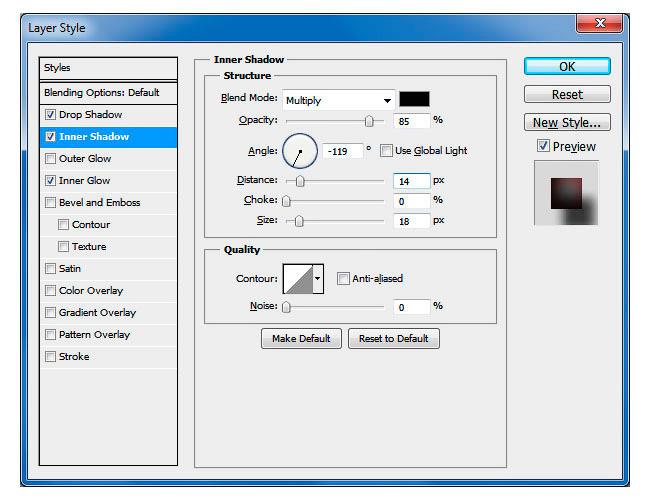Open the Blend Mode dropdown

tap(339, 100)
